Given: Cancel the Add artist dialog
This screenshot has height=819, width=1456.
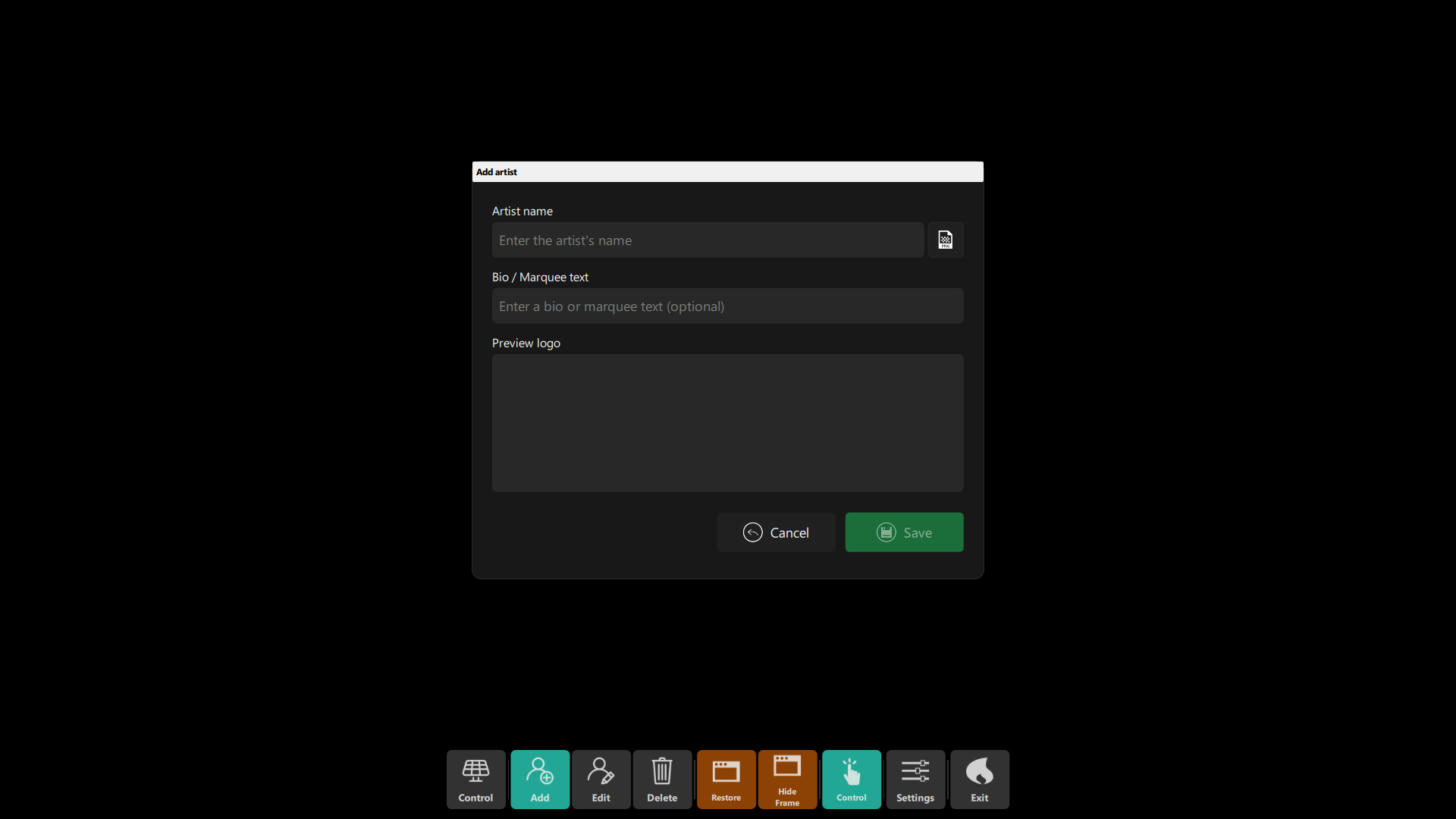Looking at the screenshot, I should 776,532.
